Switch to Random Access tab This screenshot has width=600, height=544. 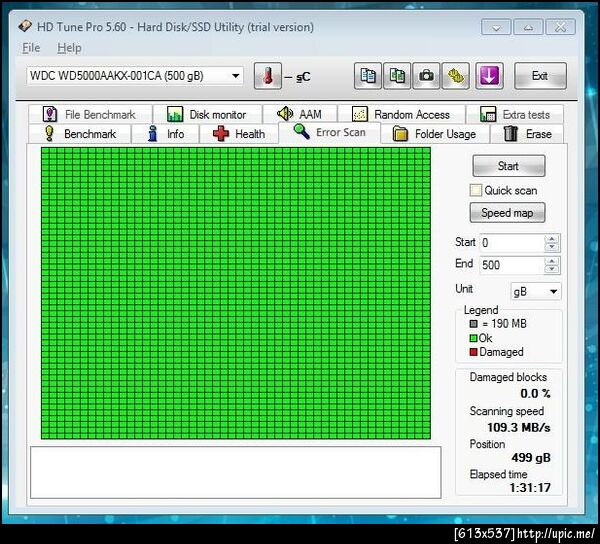[401, 114]
